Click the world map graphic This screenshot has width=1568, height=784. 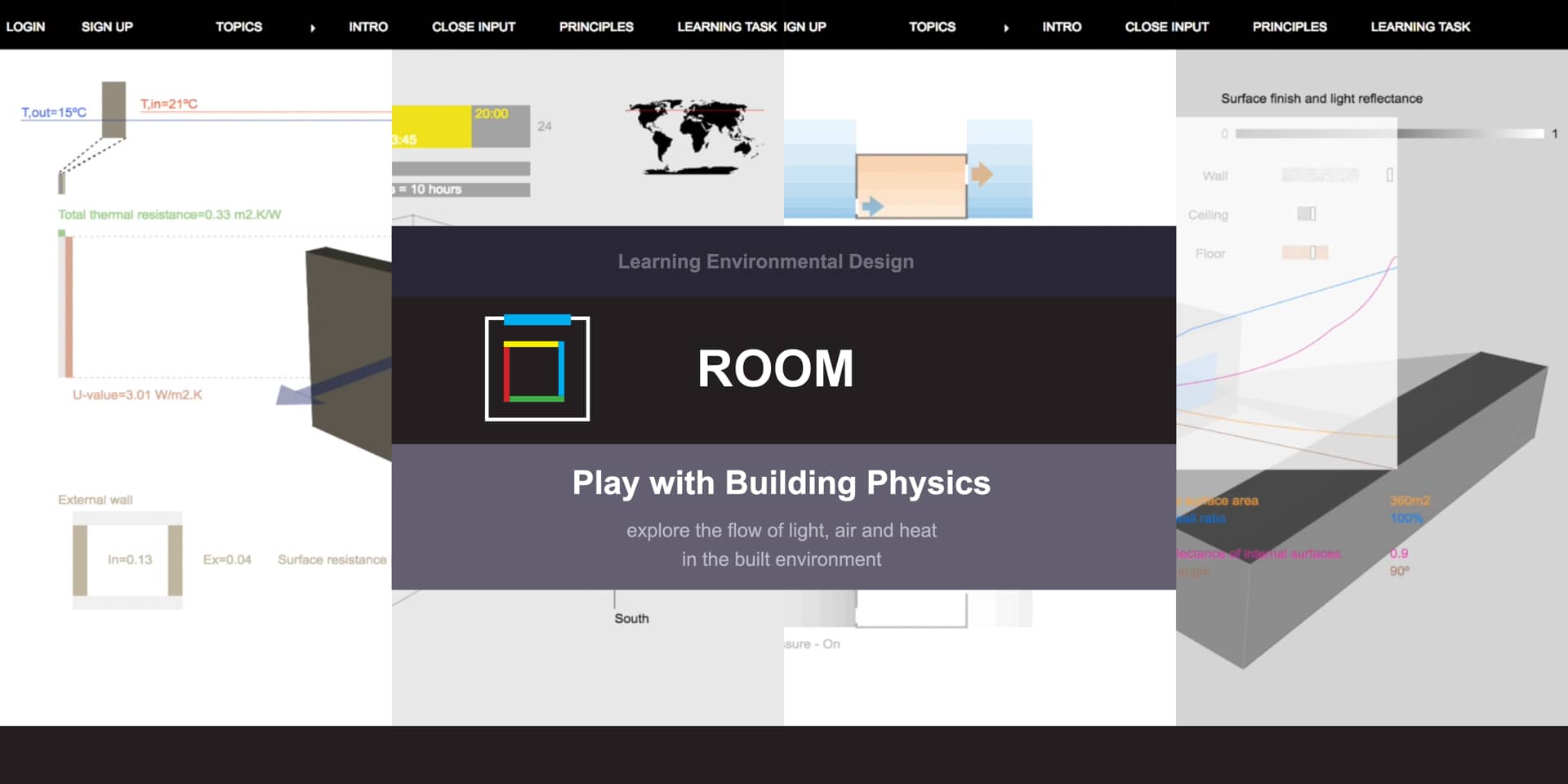coord(696,136)
